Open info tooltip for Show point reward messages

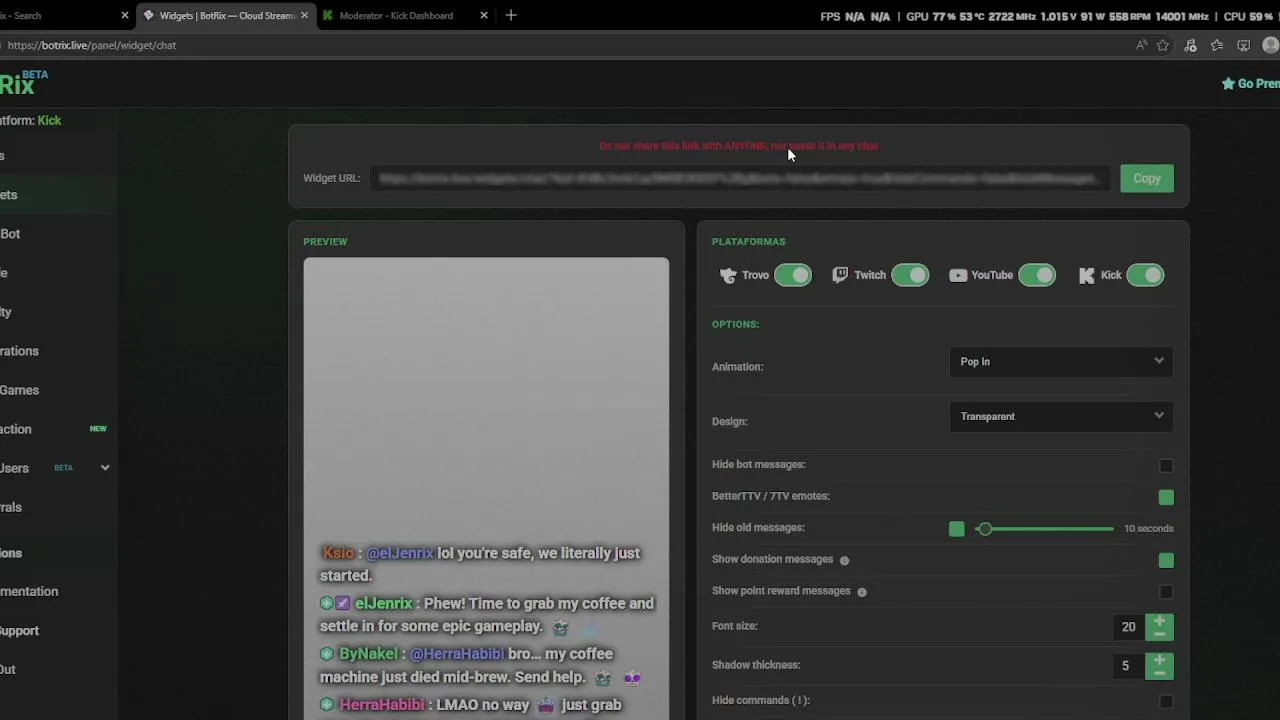(862, 592)
